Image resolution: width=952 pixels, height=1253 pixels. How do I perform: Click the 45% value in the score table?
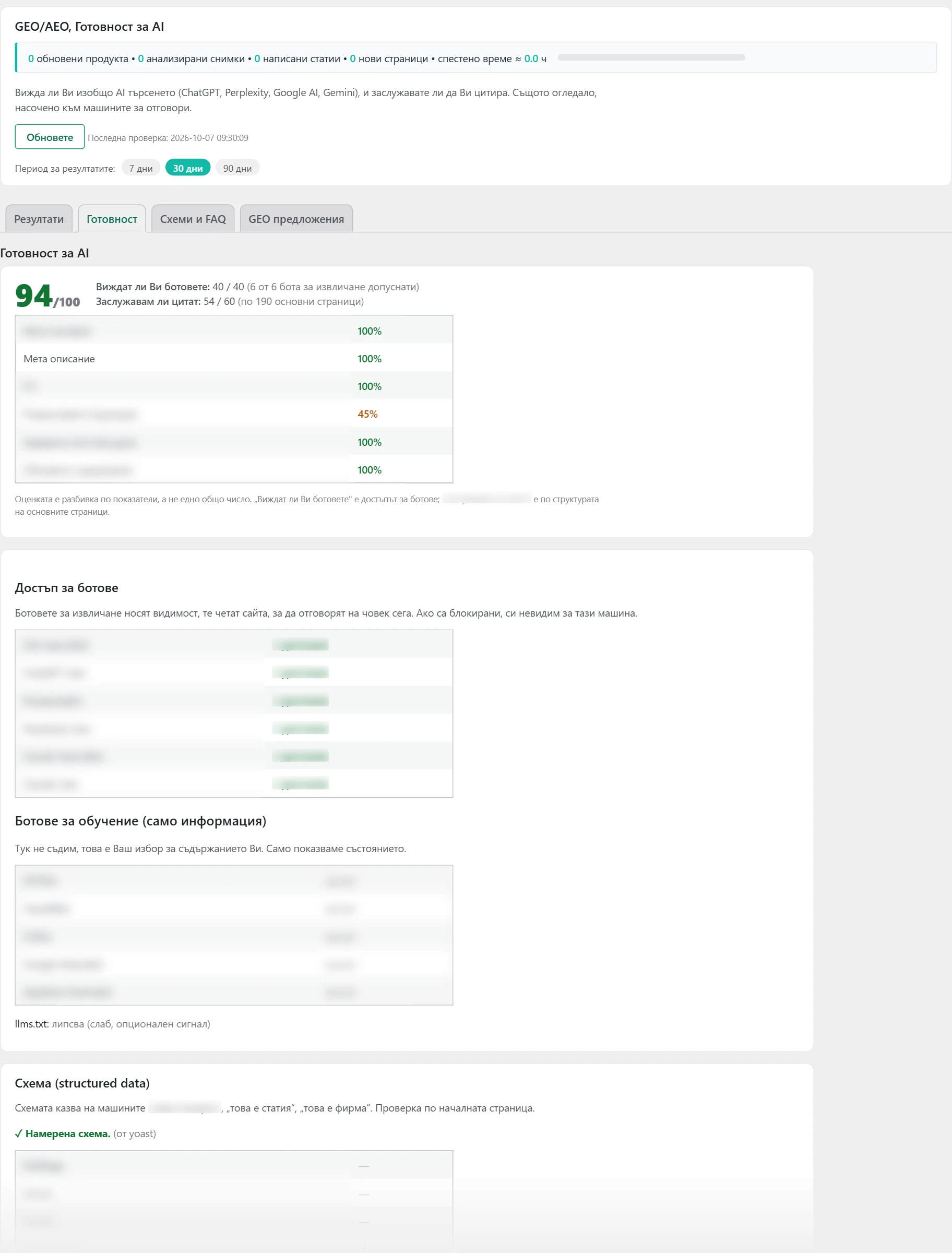coord(367,414)
